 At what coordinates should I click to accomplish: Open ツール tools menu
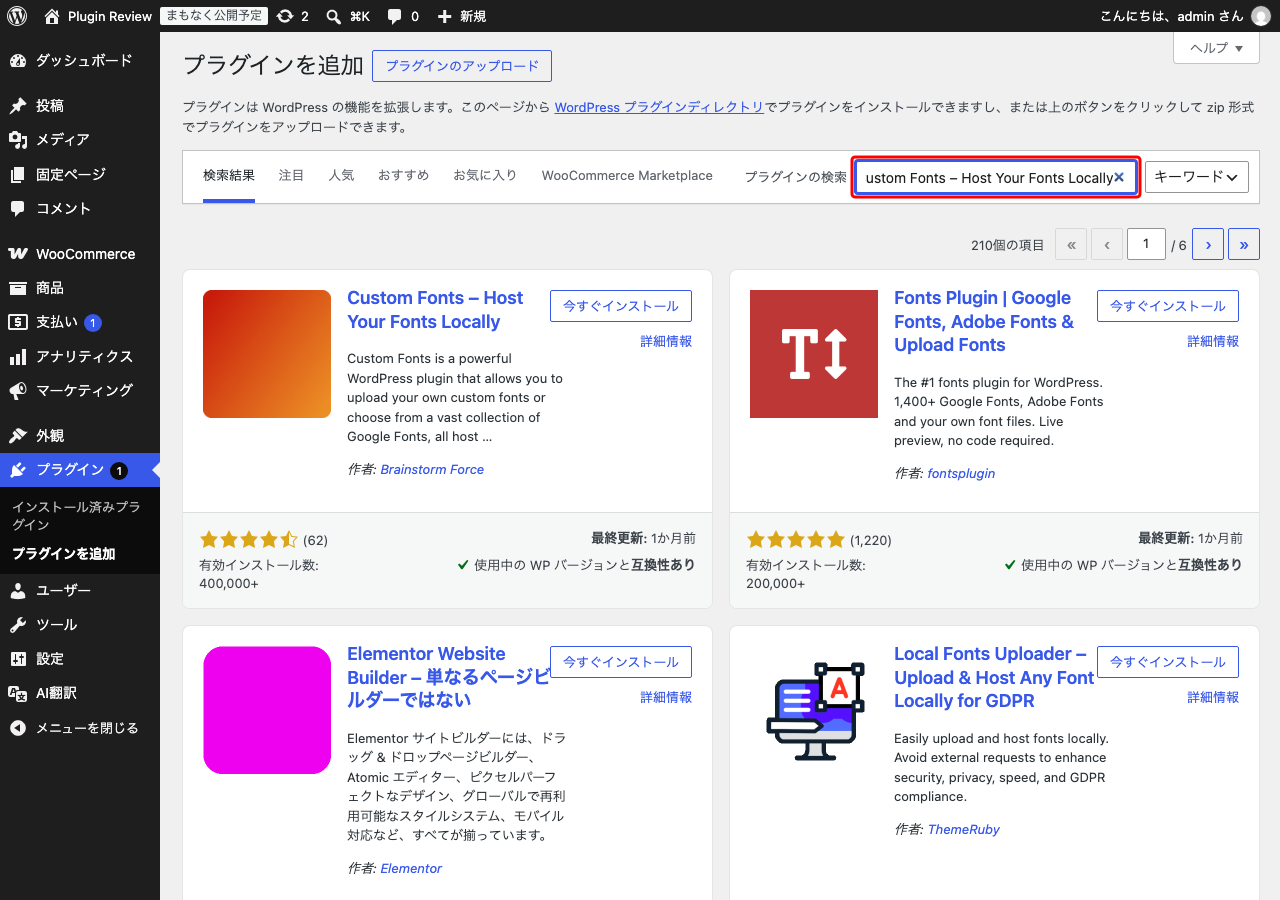[x=80, y=624]
